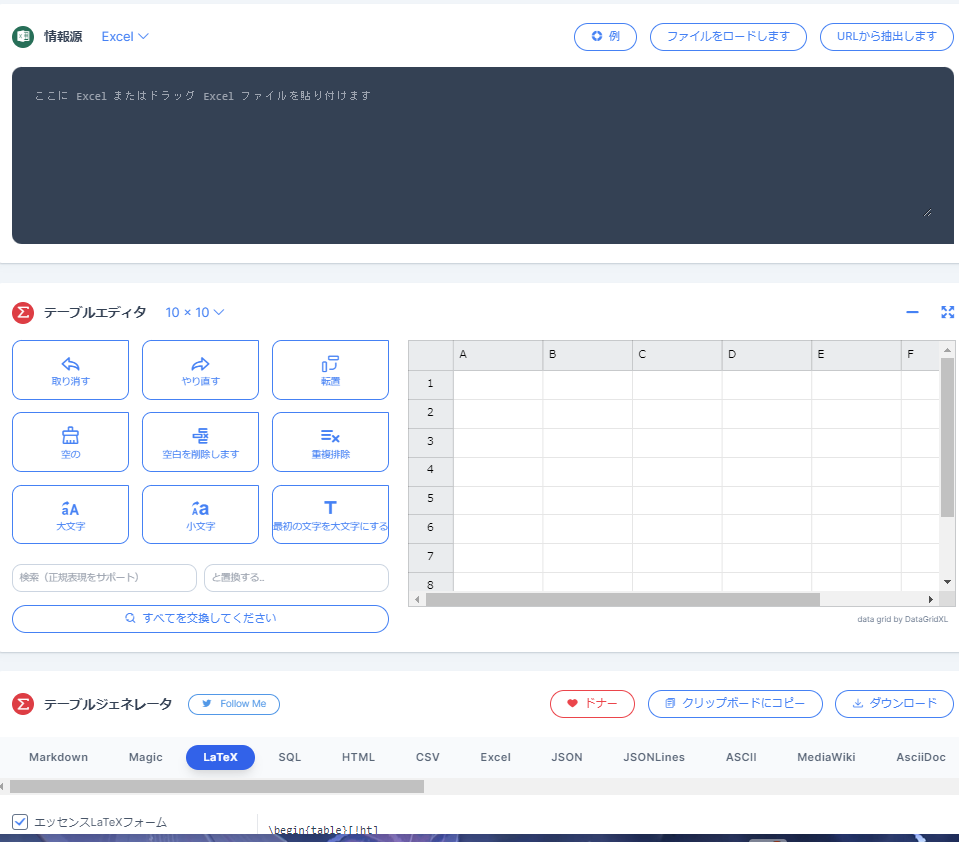The height and width of the screenshot is (842, 959).
Task: Select row 3 header in grid
Action: (x=431, y=441)
